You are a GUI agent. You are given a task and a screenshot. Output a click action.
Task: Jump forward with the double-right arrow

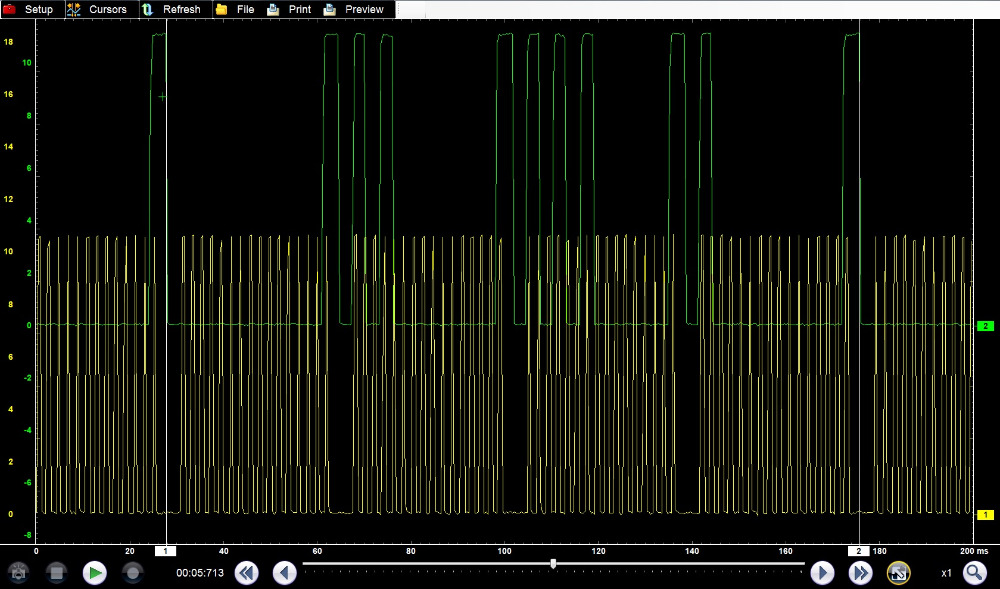tap(860, 573)
